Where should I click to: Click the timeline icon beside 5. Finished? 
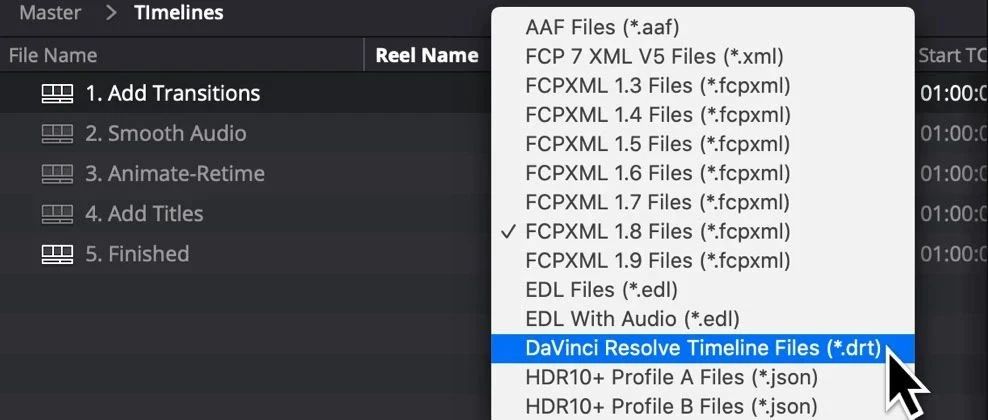coord(57,254)
